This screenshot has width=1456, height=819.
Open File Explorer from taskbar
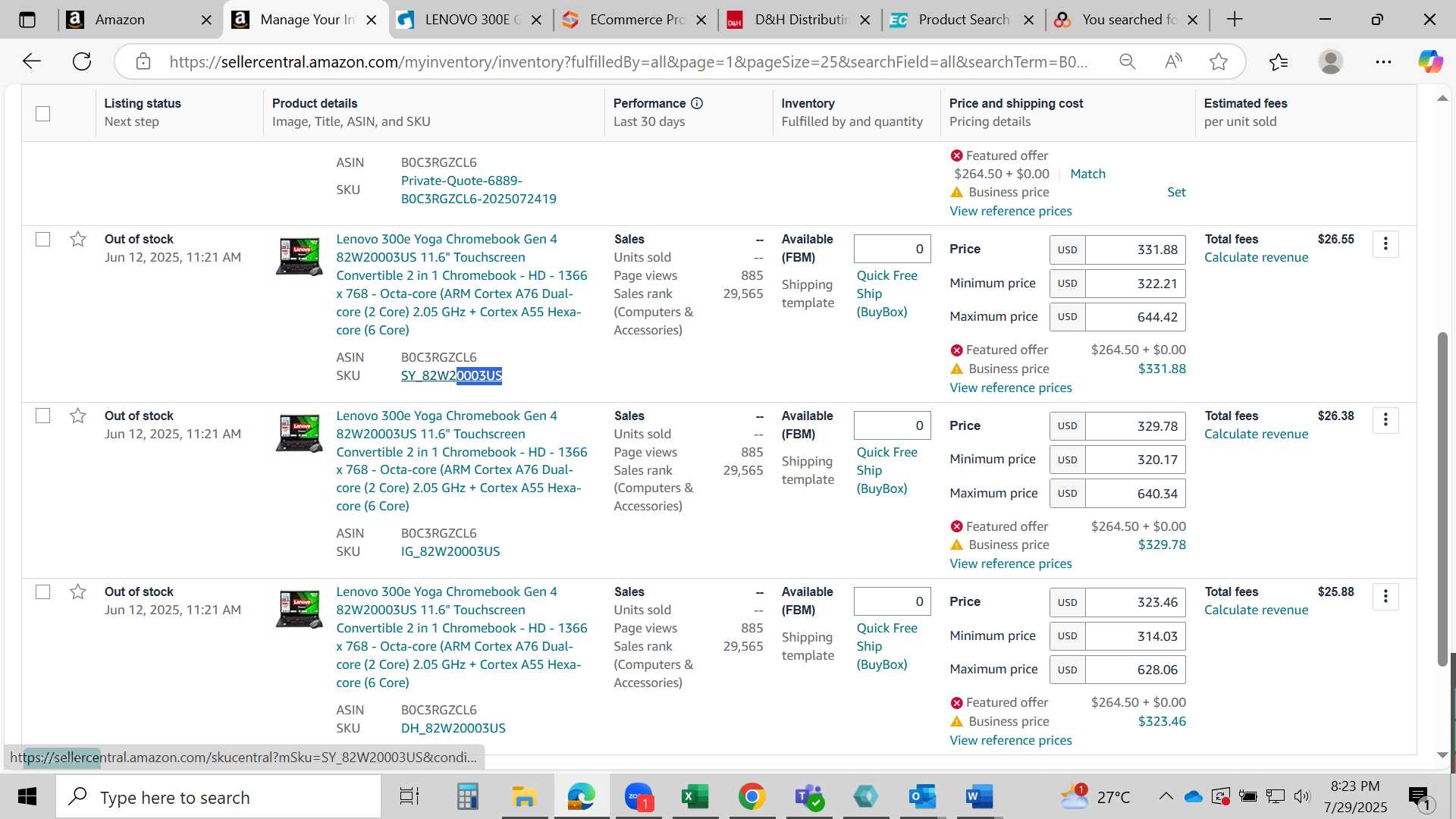click(524, 797)
